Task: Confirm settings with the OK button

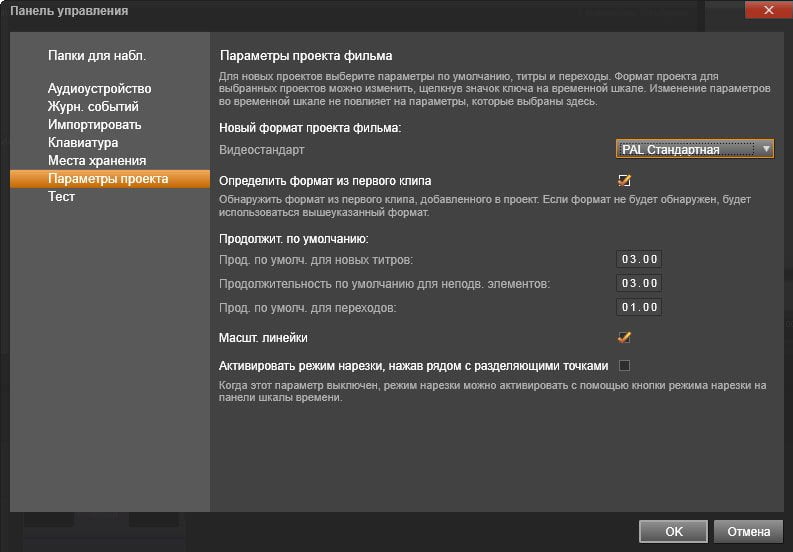Action: coord(674,531)
